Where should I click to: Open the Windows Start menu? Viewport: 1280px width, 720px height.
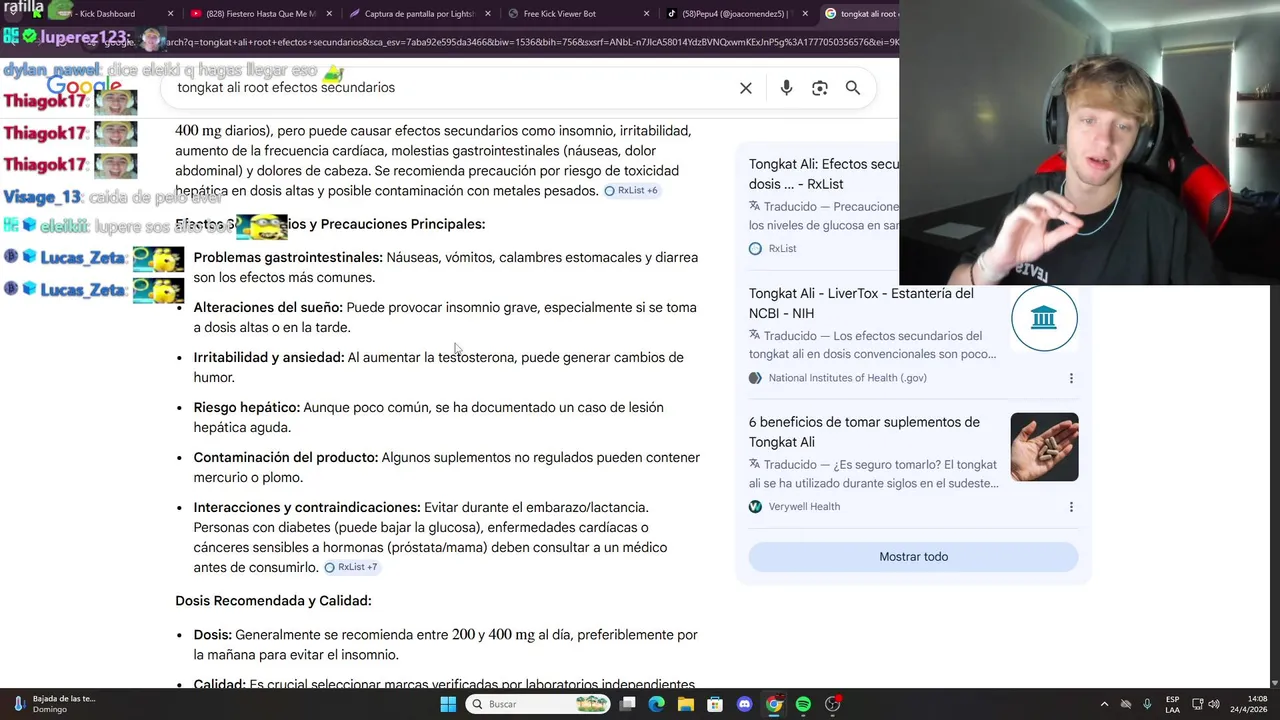pyautogui.click(x=448, y=704)
